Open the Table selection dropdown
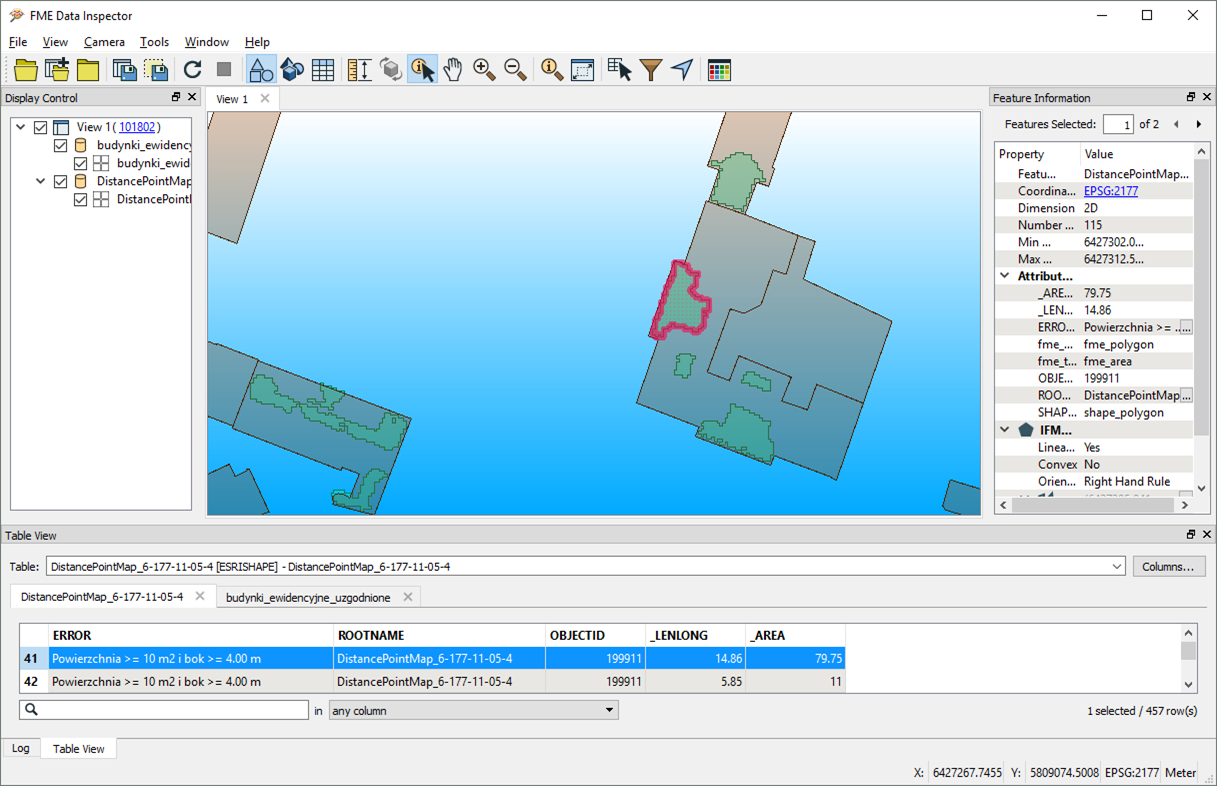Viewport: 1217px width, 786px height. point(1116,567)
